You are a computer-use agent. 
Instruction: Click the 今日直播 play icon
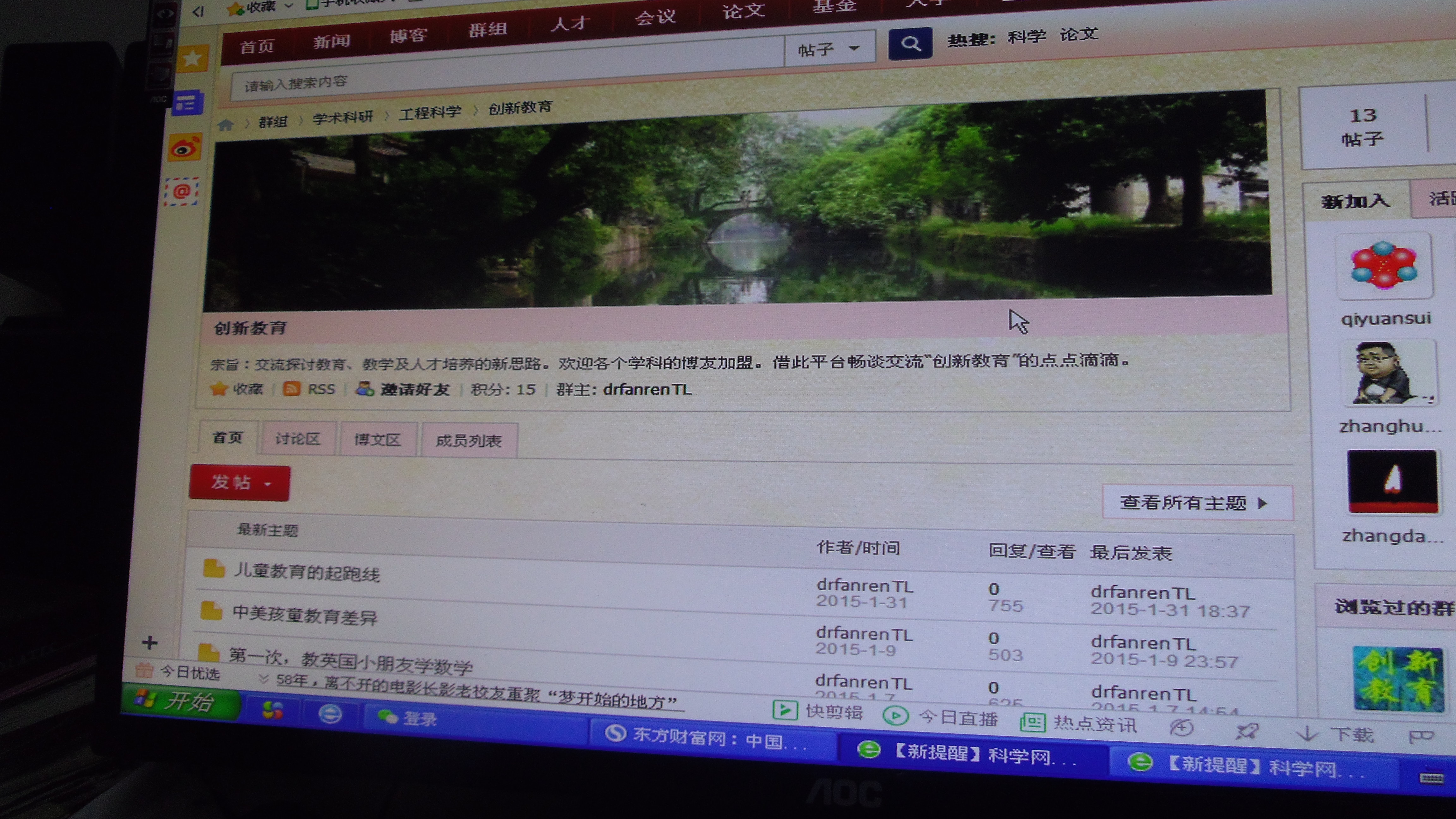pyautogui.click(x=895, y=716)
